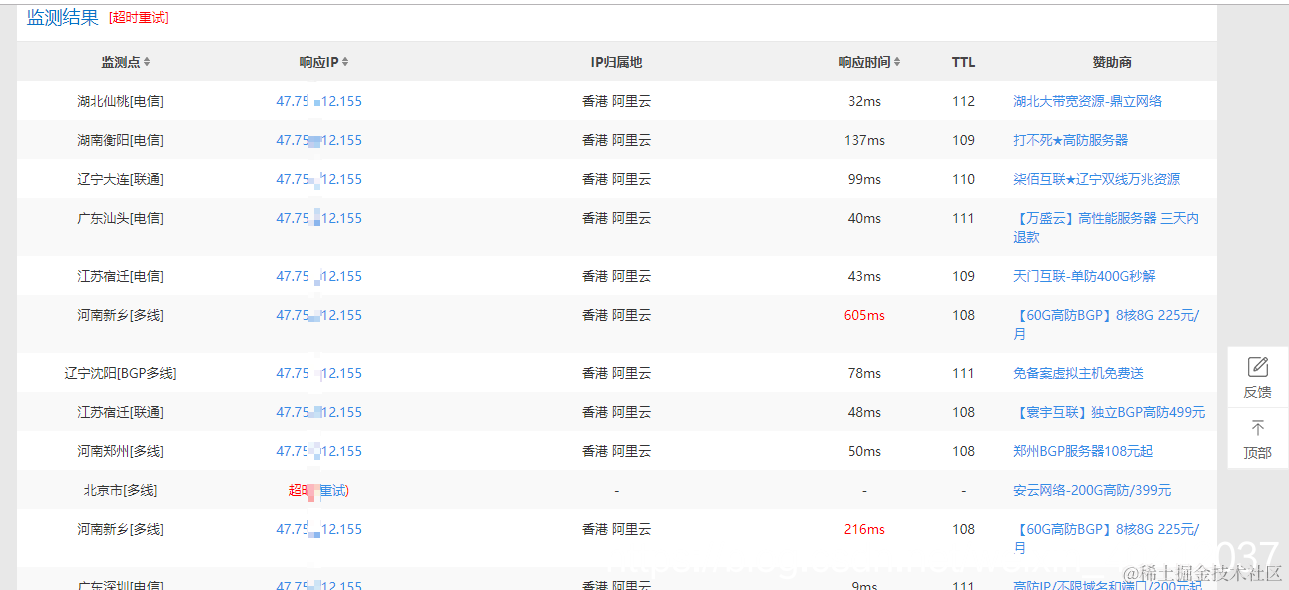Open response IP link in 湖南衡阳[电信] row
The width and height of the screenshot is (1289, 590).
pos(319,140)
